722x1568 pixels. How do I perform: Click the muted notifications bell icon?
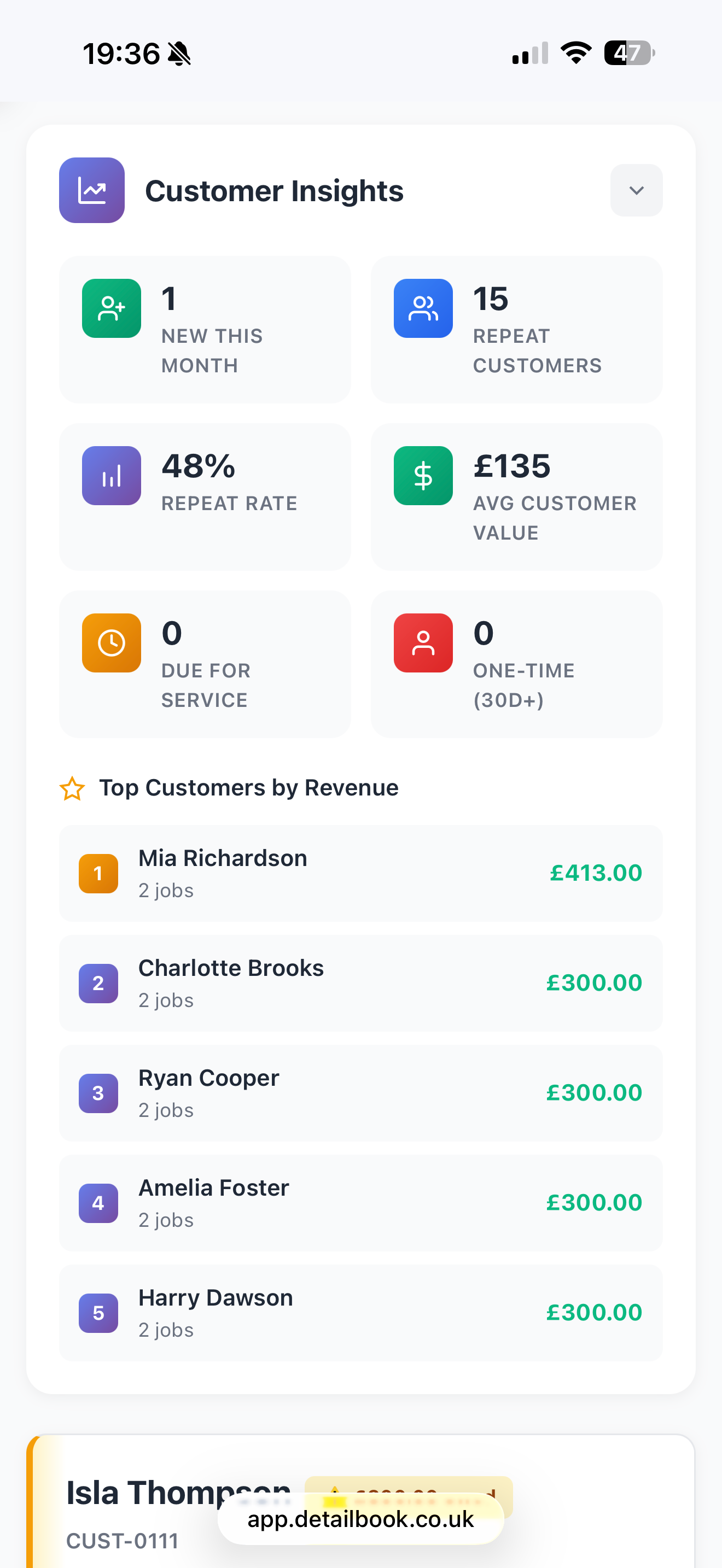tap(181, 54)
